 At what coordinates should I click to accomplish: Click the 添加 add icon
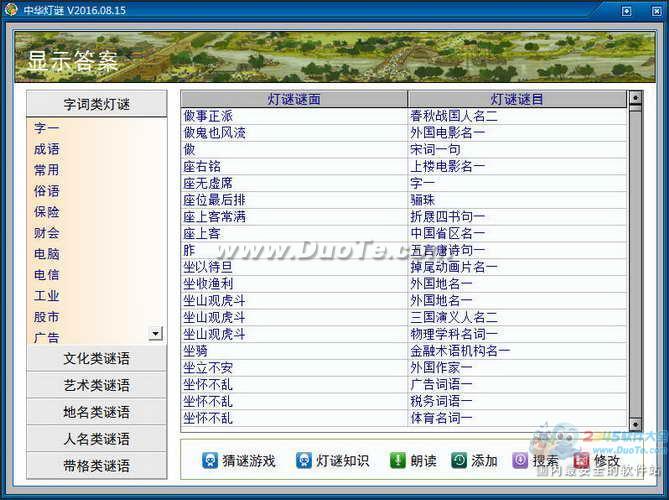pyautogui.click(x=458, y=460)
